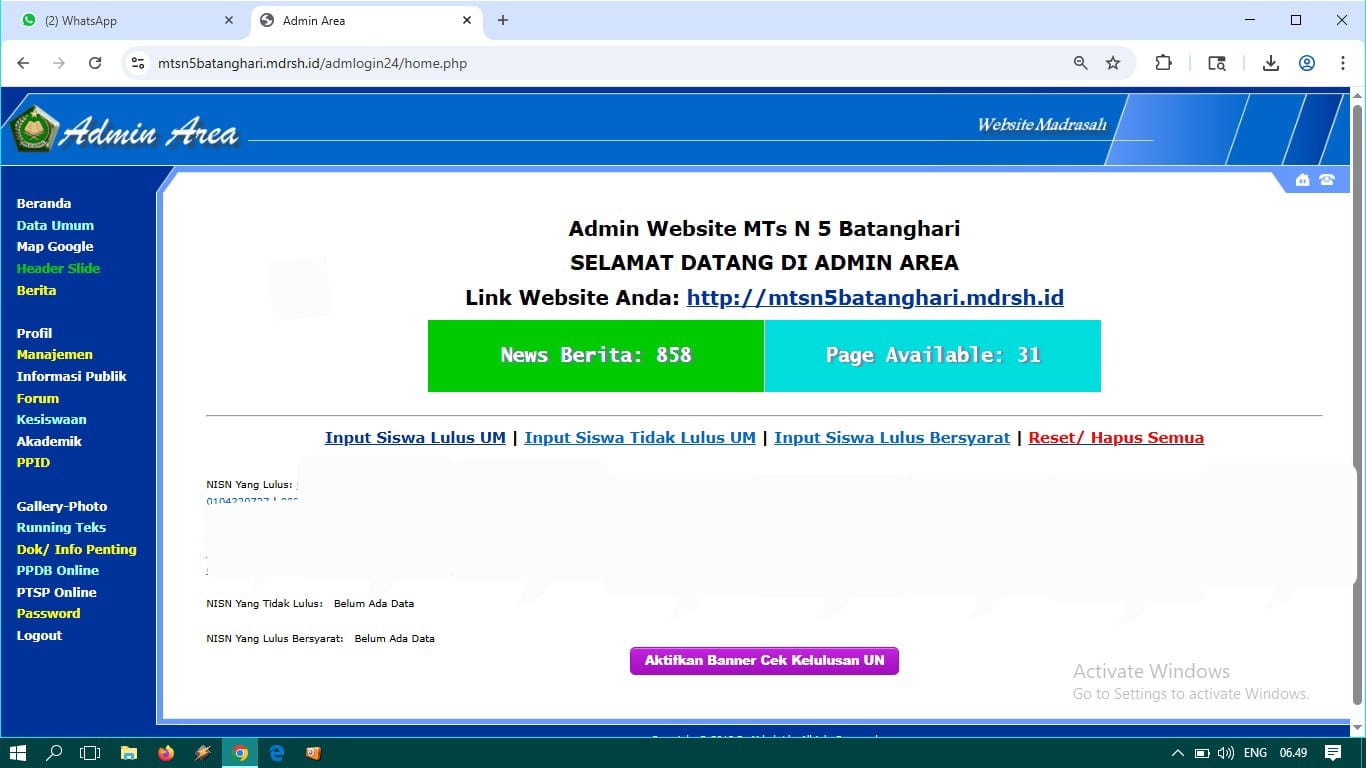Launch Firefox from the taskbar
The image size is (1366, 768).
point(166,753)
